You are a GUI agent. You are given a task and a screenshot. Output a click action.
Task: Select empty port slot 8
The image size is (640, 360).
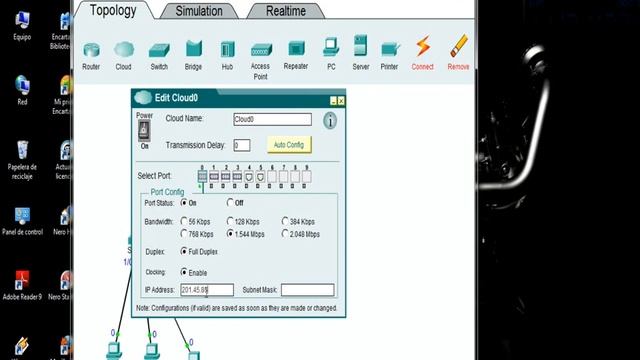295,177
